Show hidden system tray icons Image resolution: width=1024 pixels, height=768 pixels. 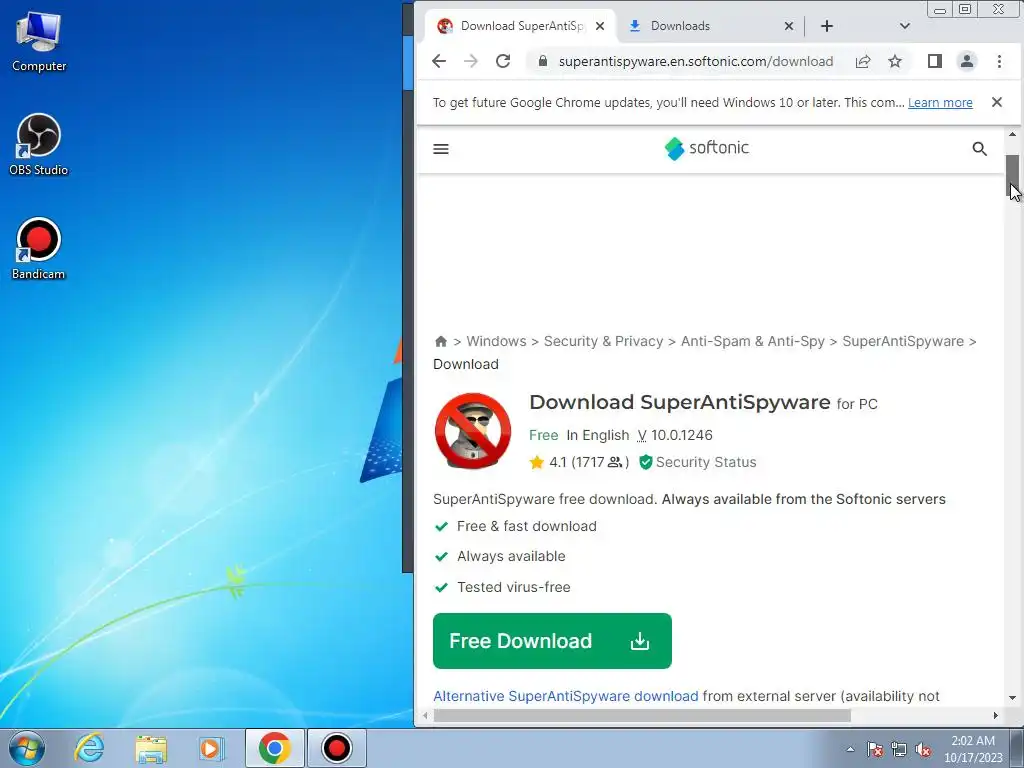(x=850, y=749)
